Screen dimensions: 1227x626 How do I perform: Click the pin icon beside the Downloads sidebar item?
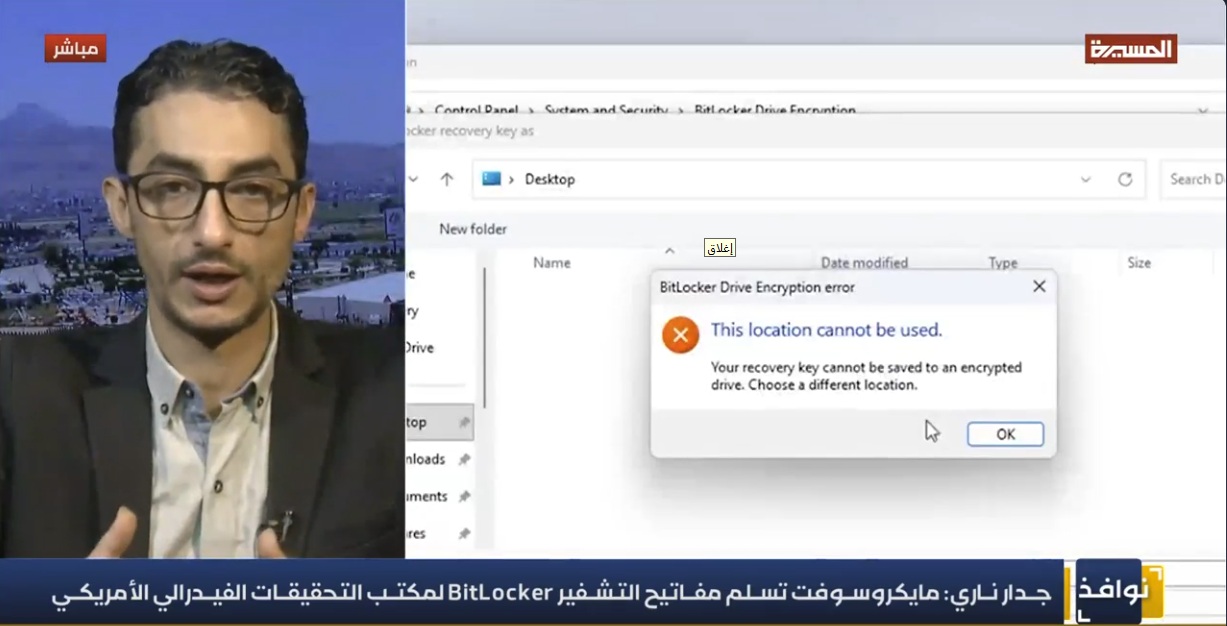tap(464, 460)
